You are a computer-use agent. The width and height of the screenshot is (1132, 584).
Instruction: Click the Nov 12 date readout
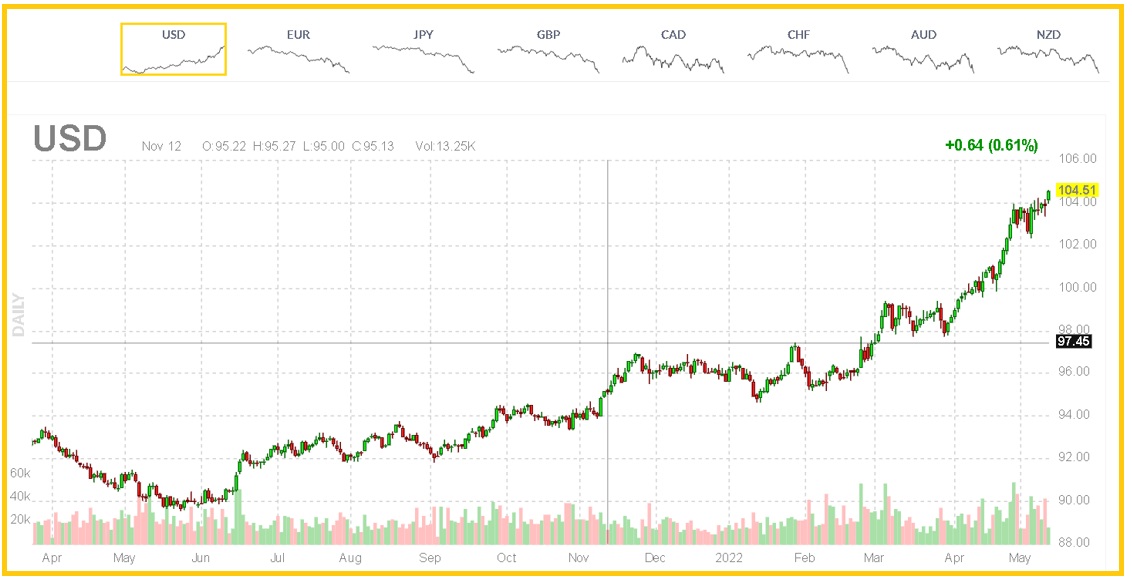click(161, 147)
